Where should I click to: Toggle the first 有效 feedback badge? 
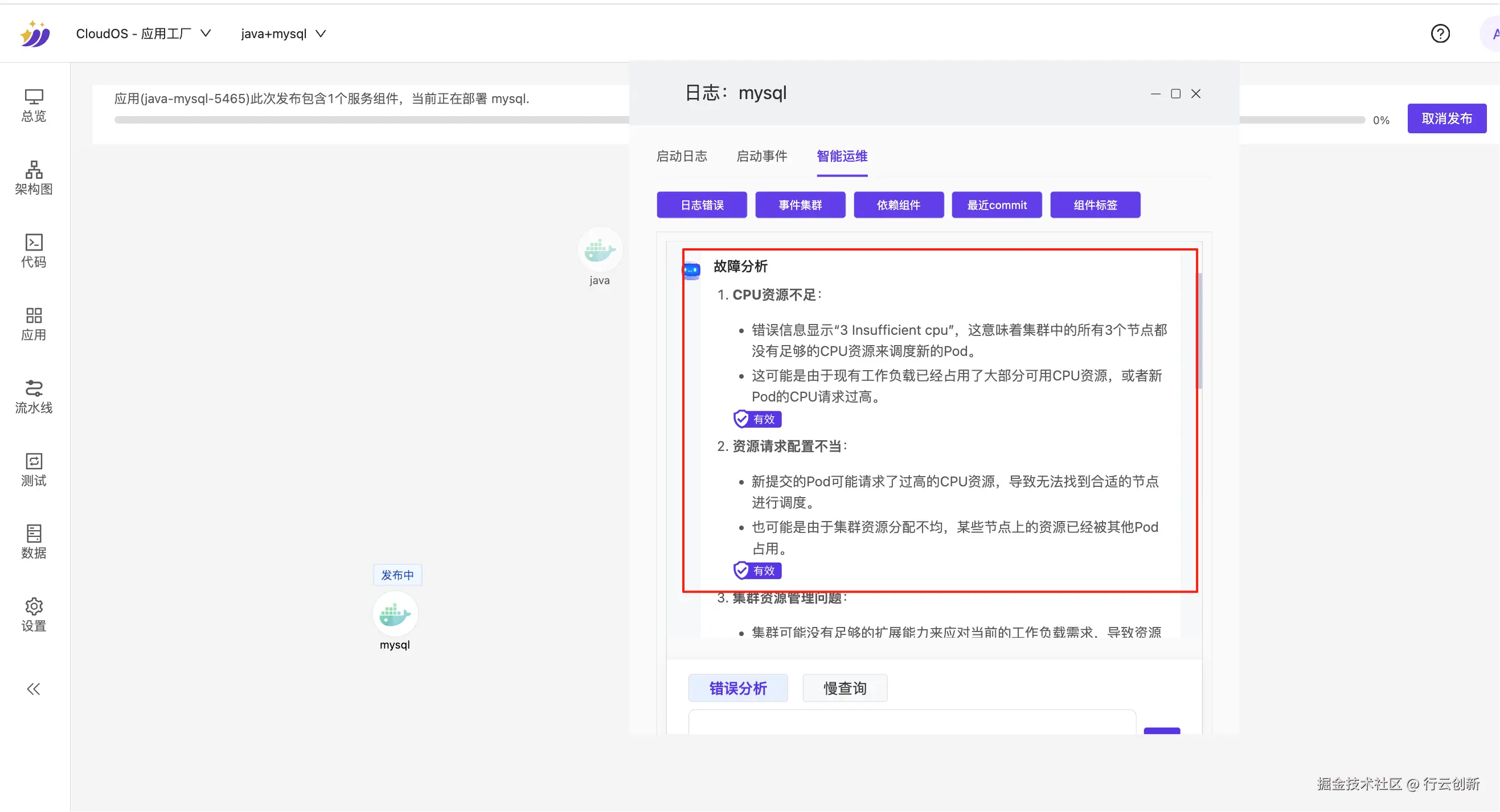pos(757,419)
